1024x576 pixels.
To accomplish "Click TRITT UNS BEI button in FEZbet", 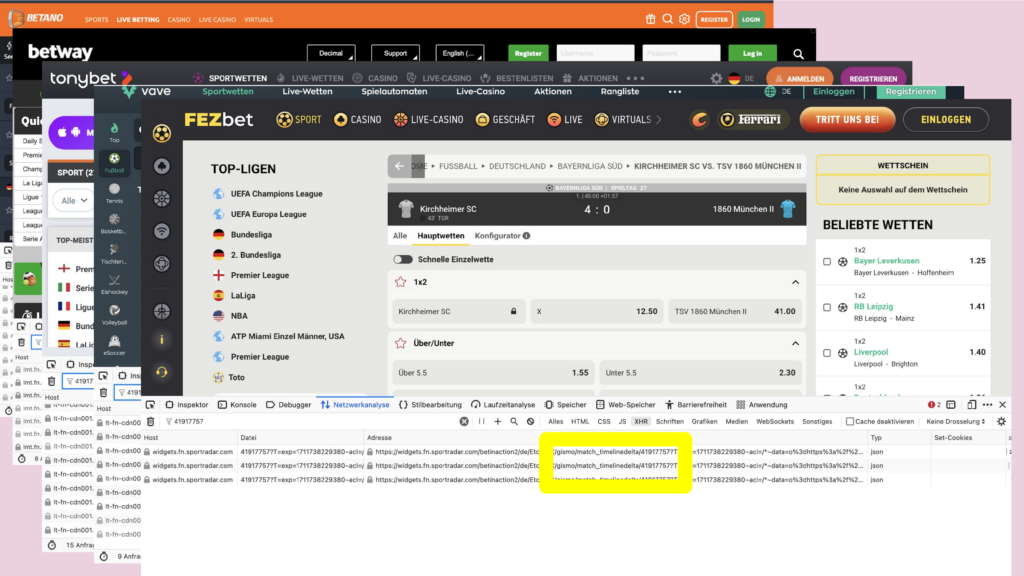I will pyautogui.click(x=847, y=120).
